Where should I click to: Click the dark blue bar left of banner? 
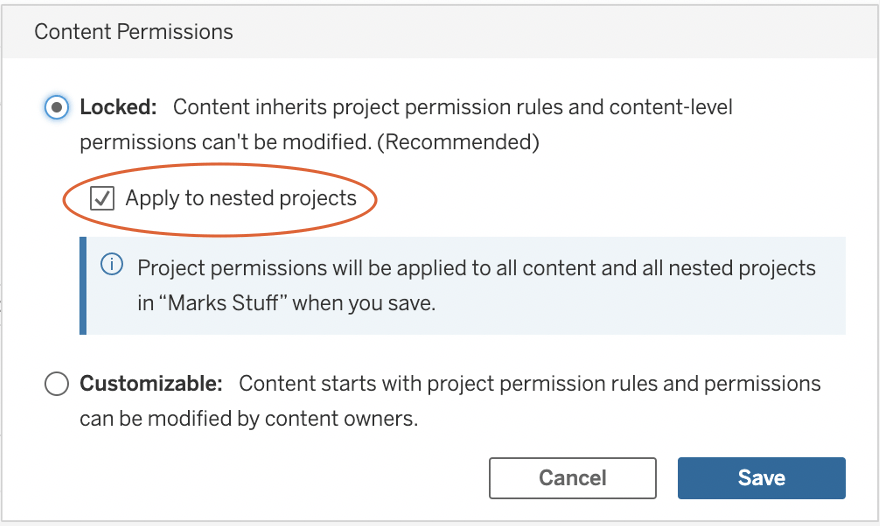tap(83, 285)
